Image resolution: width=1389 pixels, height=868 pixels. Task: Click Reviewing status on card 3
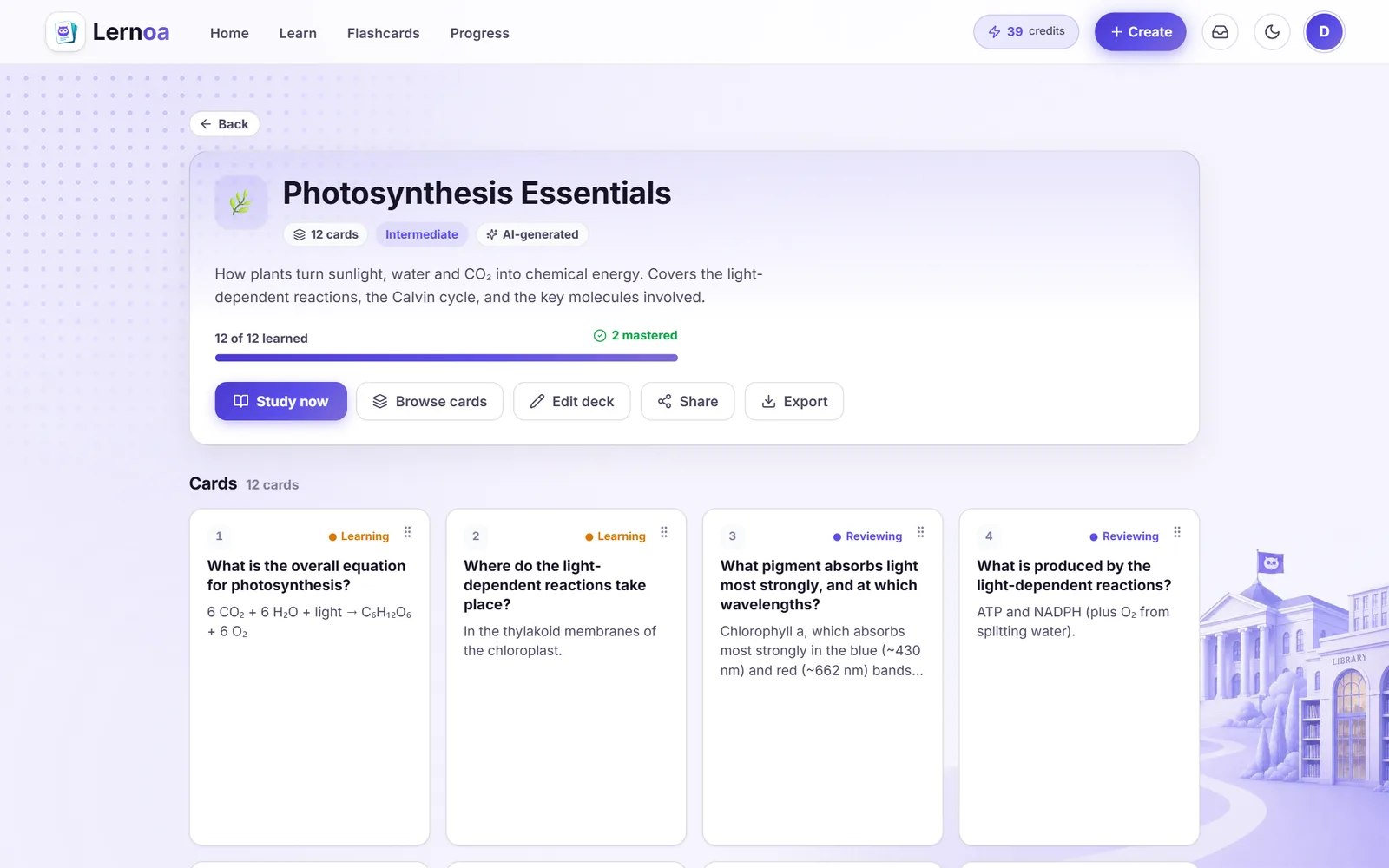pyautogui.click(x=868, y=536)
